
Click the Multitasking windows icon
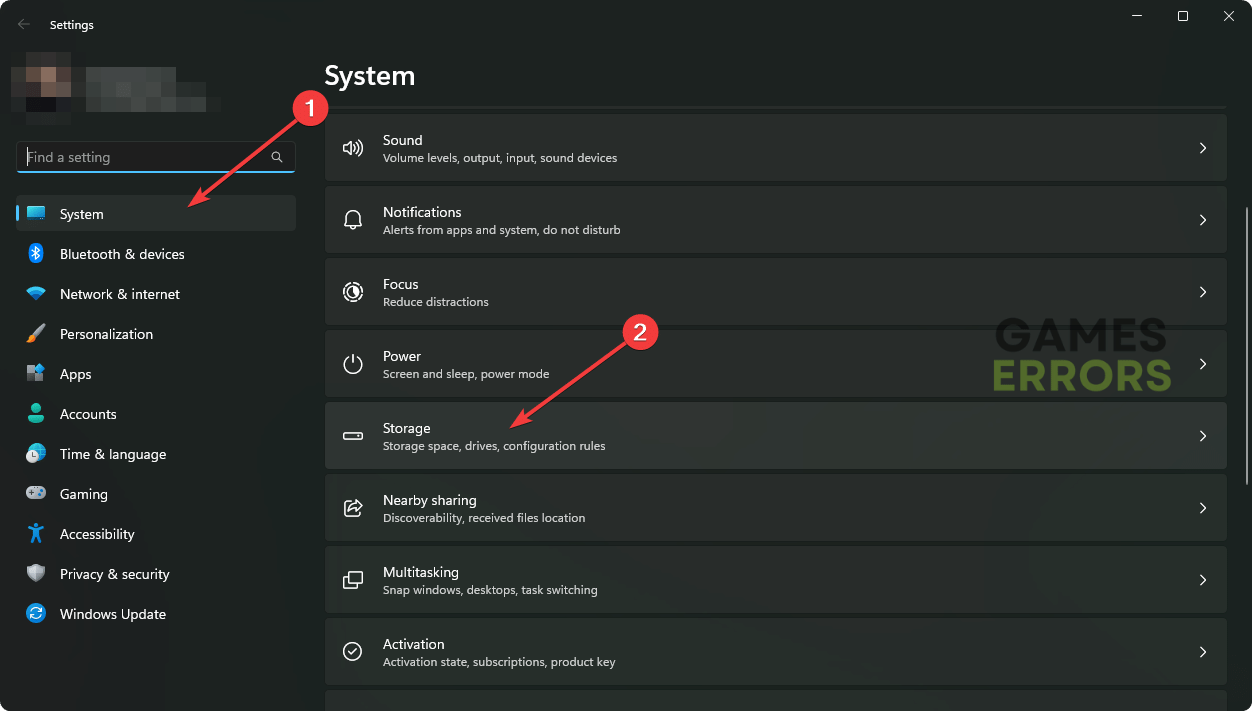[x=352, y=580]
